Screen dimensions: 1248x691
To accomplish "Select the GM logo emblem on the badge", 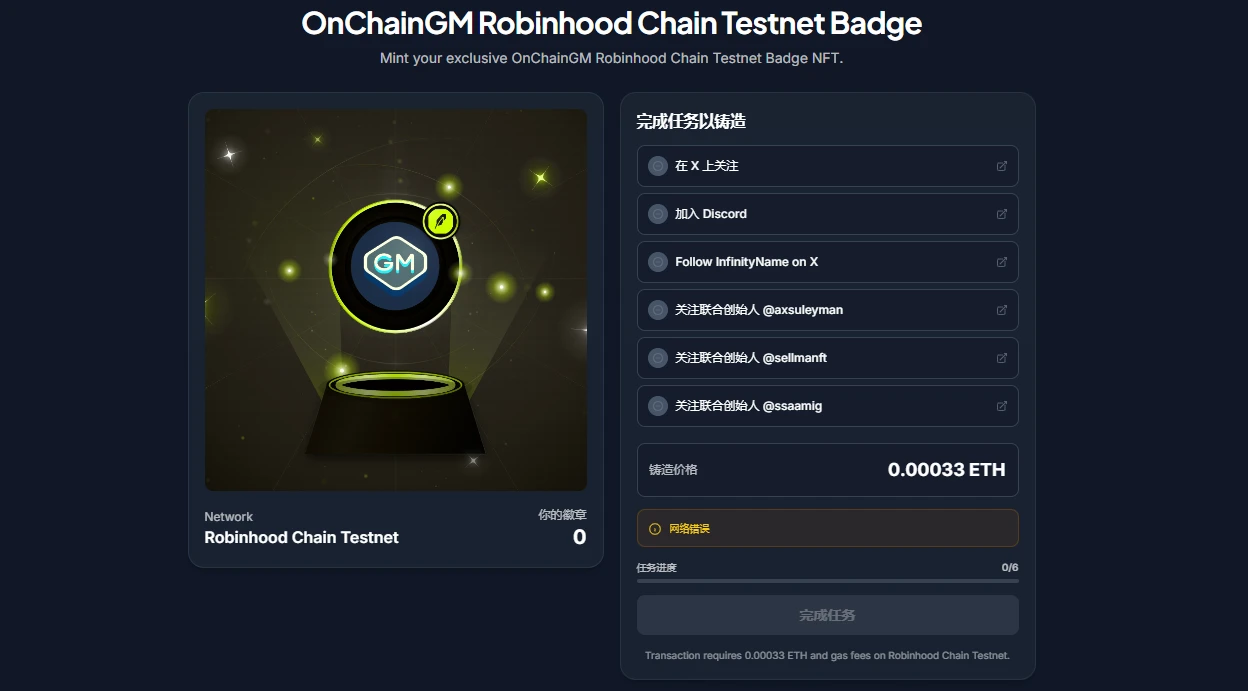I will pos(395,265).
